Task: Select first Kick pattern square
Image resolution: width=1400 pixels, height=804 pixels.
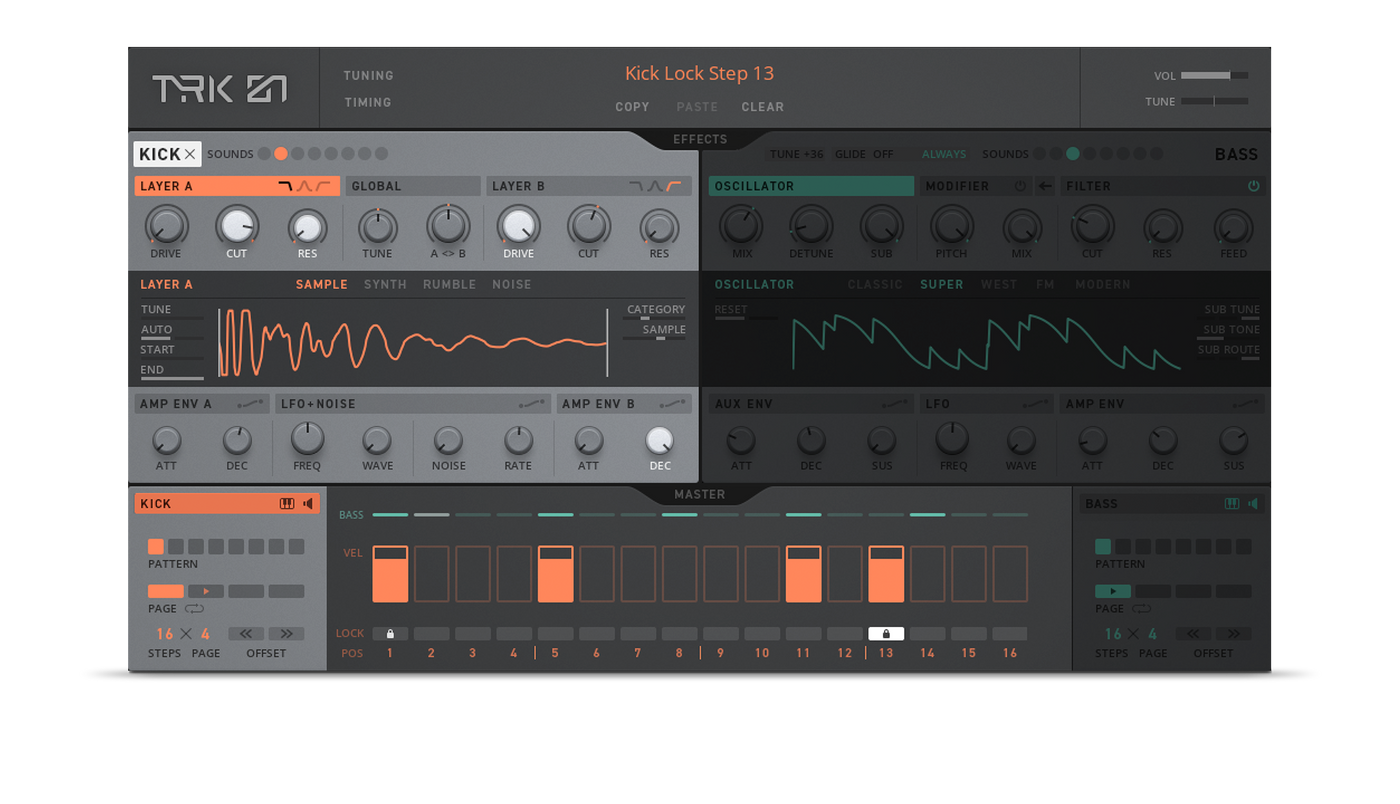Action: (x=156, y=547)
